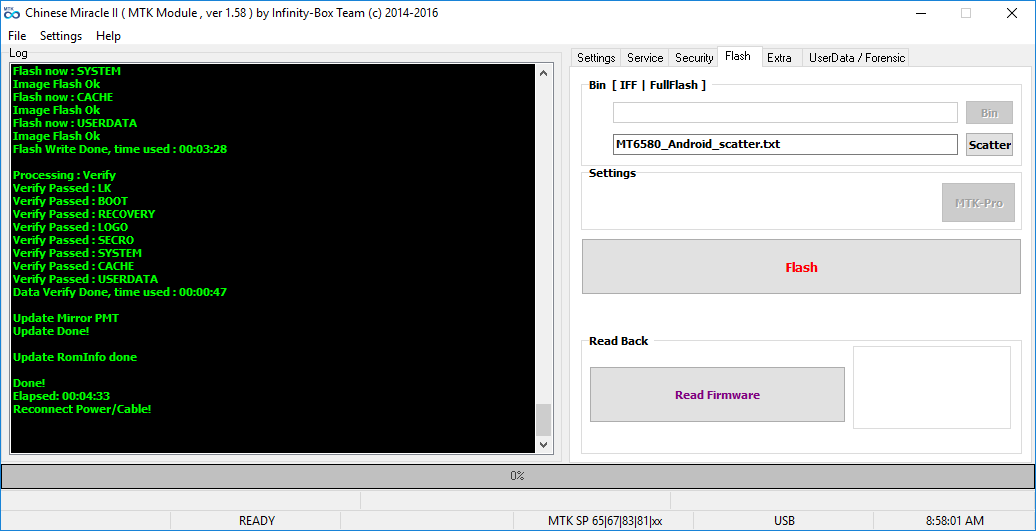Start flashing with the red Flash button
The height and width of the screenshot is (531, 1036).
tap(801, 267)
